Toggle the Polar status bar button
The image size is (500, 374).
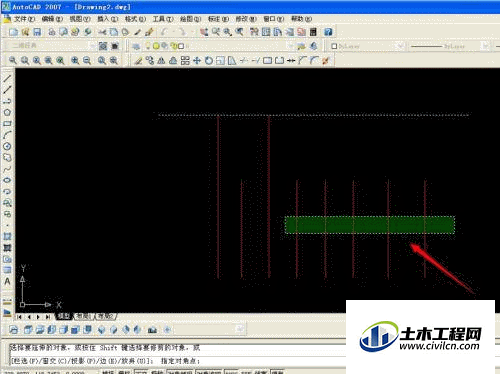point(157,372)
